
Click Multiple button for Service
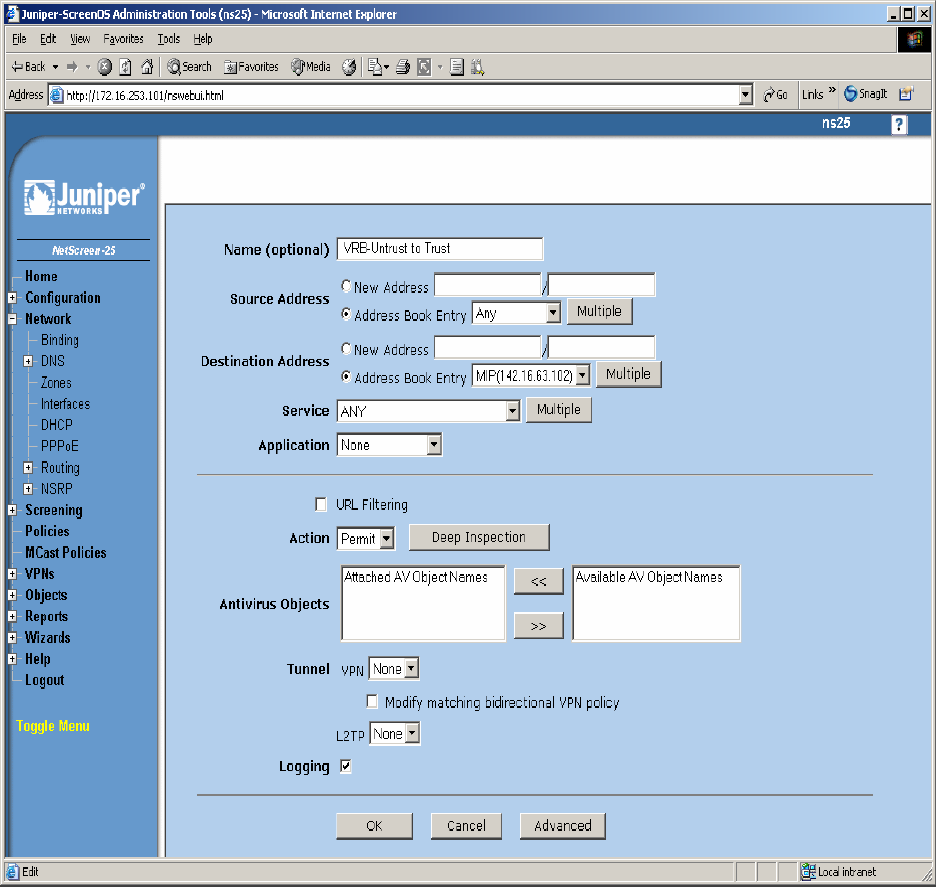[x=559, y=409]
